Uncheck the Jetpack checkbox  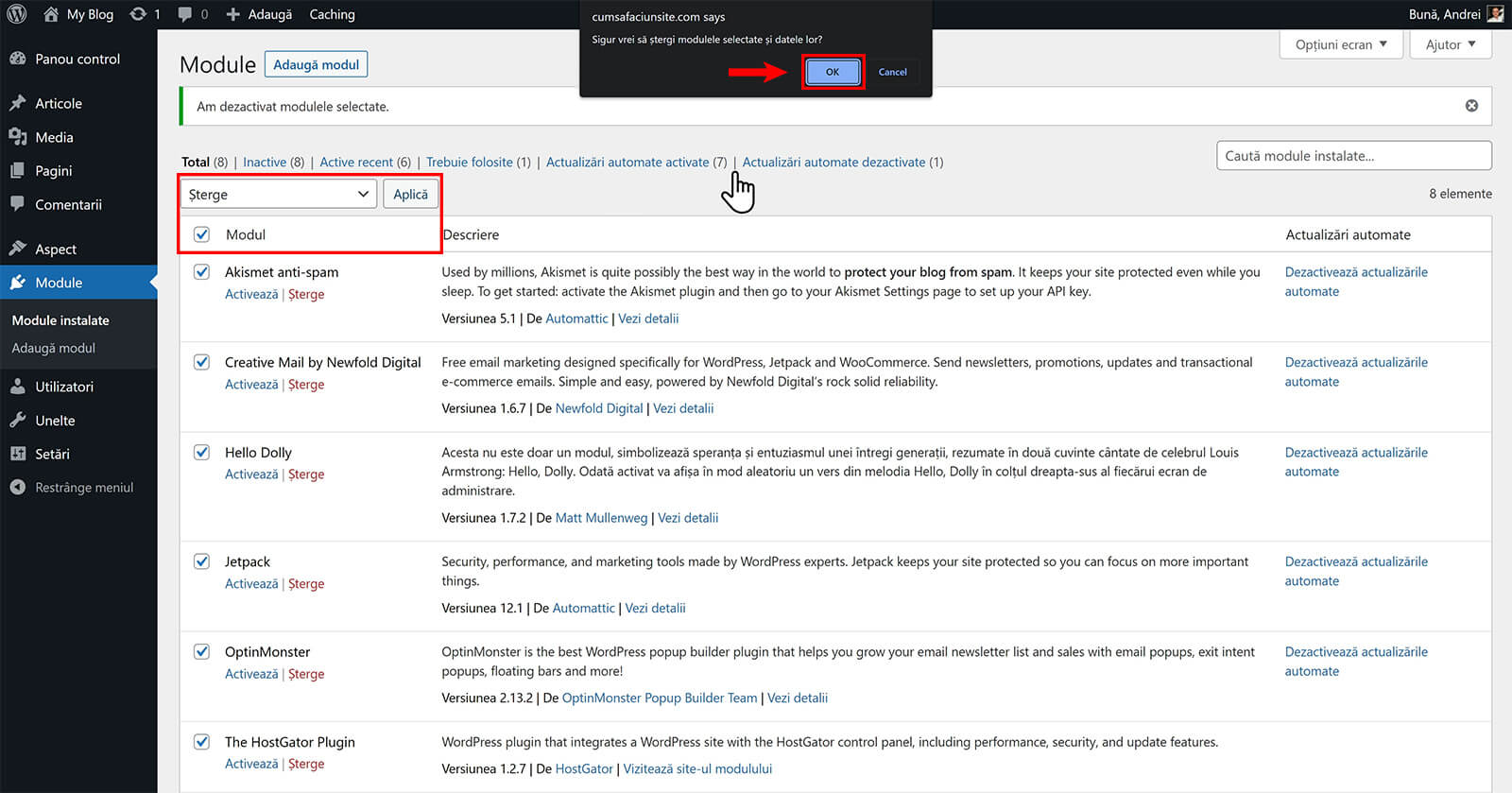pos(201,561)
